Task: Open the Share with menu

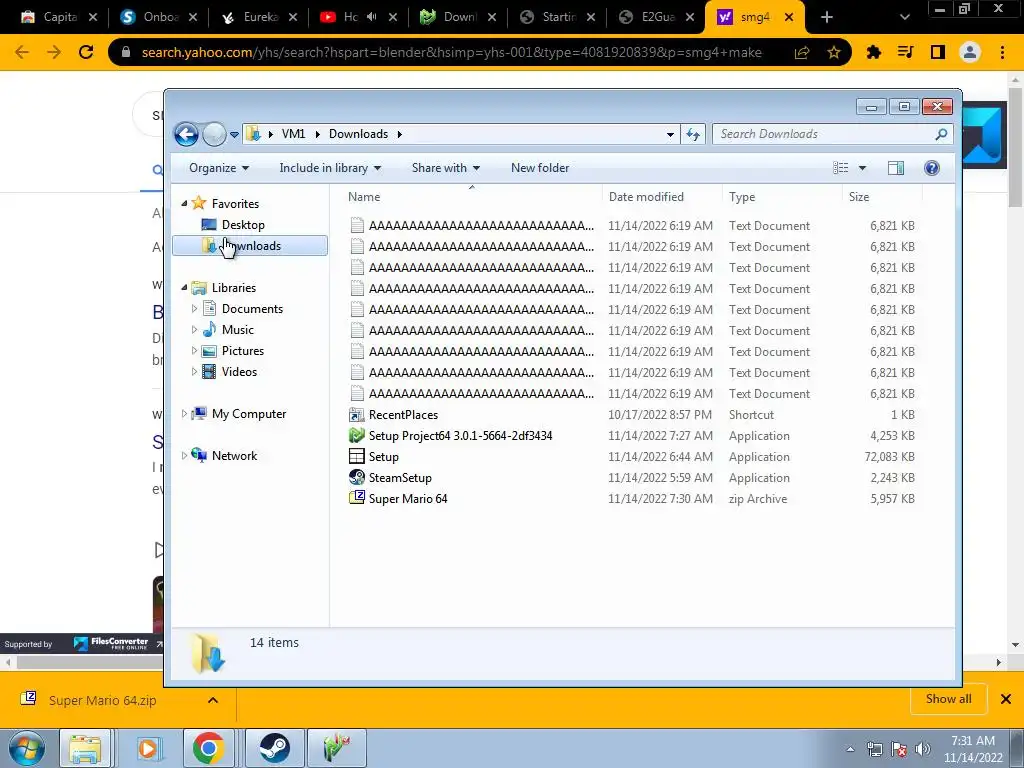Action: (445, 168)
